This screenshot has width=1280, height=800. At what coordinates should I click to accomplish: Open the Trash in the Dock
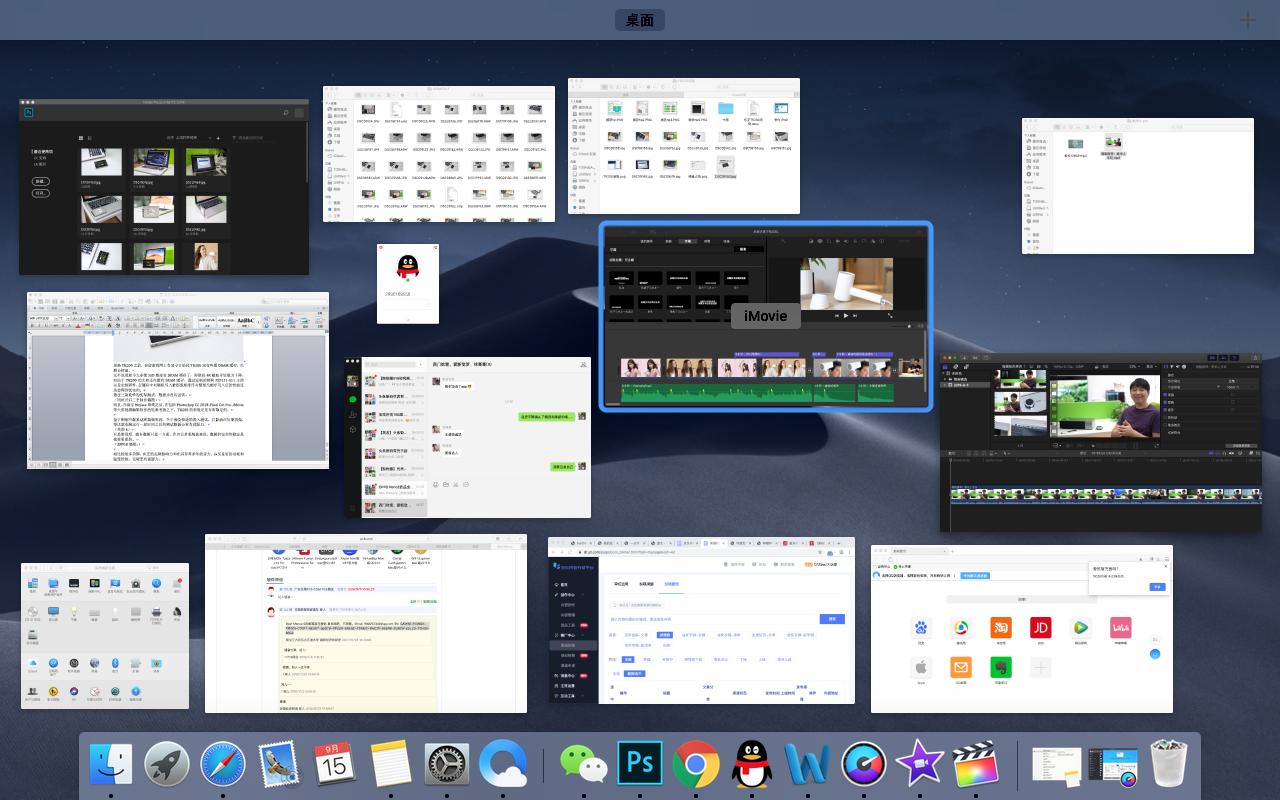pyautogui.click(x=1168, y=766)
